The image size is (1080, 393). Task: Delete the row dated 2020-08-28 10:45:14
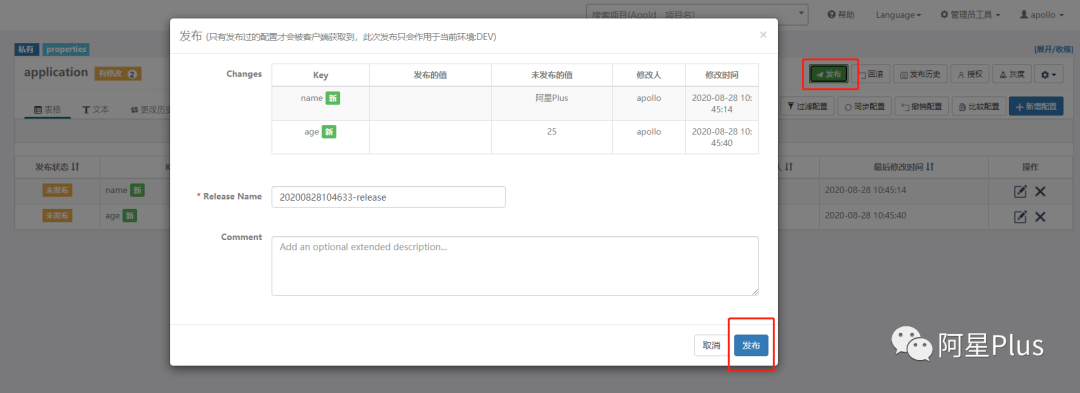coord(1040,191)
